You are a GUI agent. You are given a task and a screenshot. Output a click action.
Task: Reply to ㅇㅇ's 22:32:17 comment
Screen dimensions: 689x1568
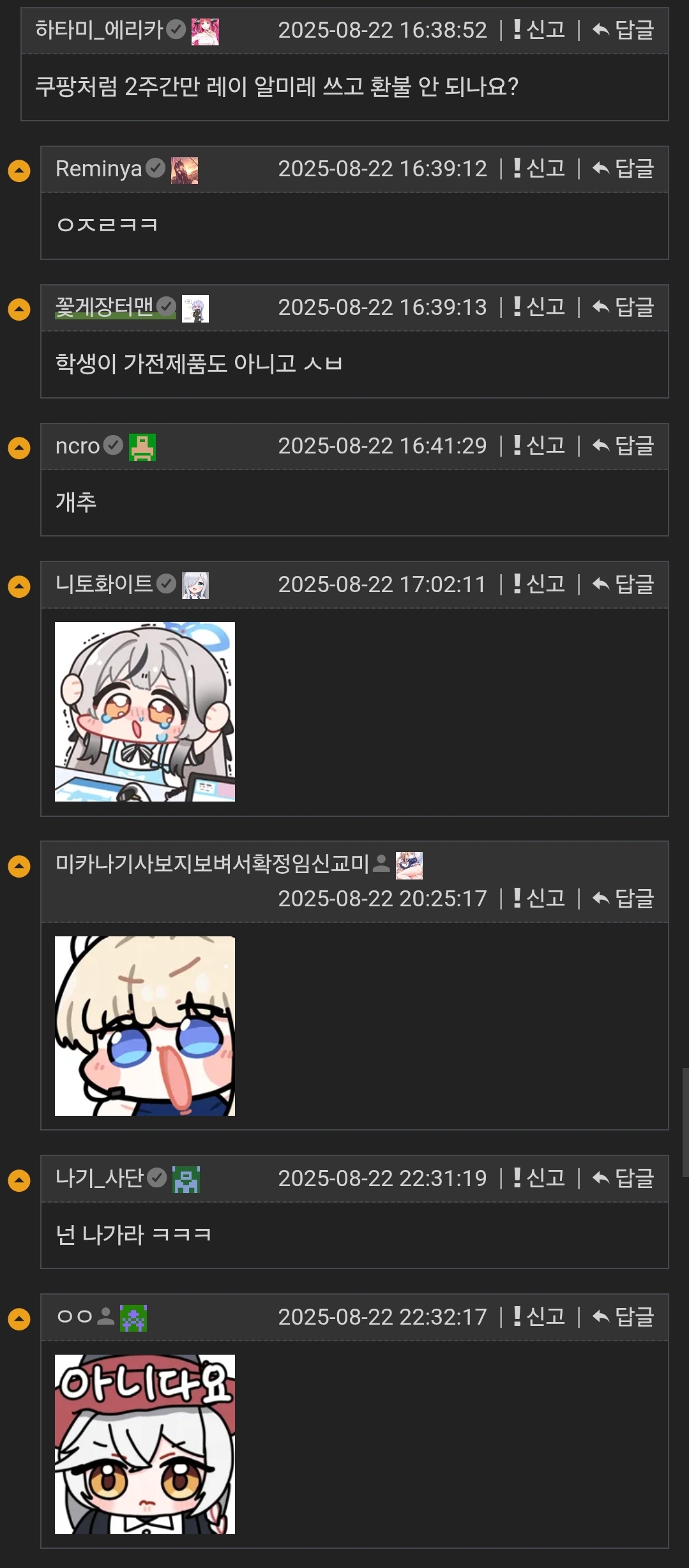click(623, 1316)
